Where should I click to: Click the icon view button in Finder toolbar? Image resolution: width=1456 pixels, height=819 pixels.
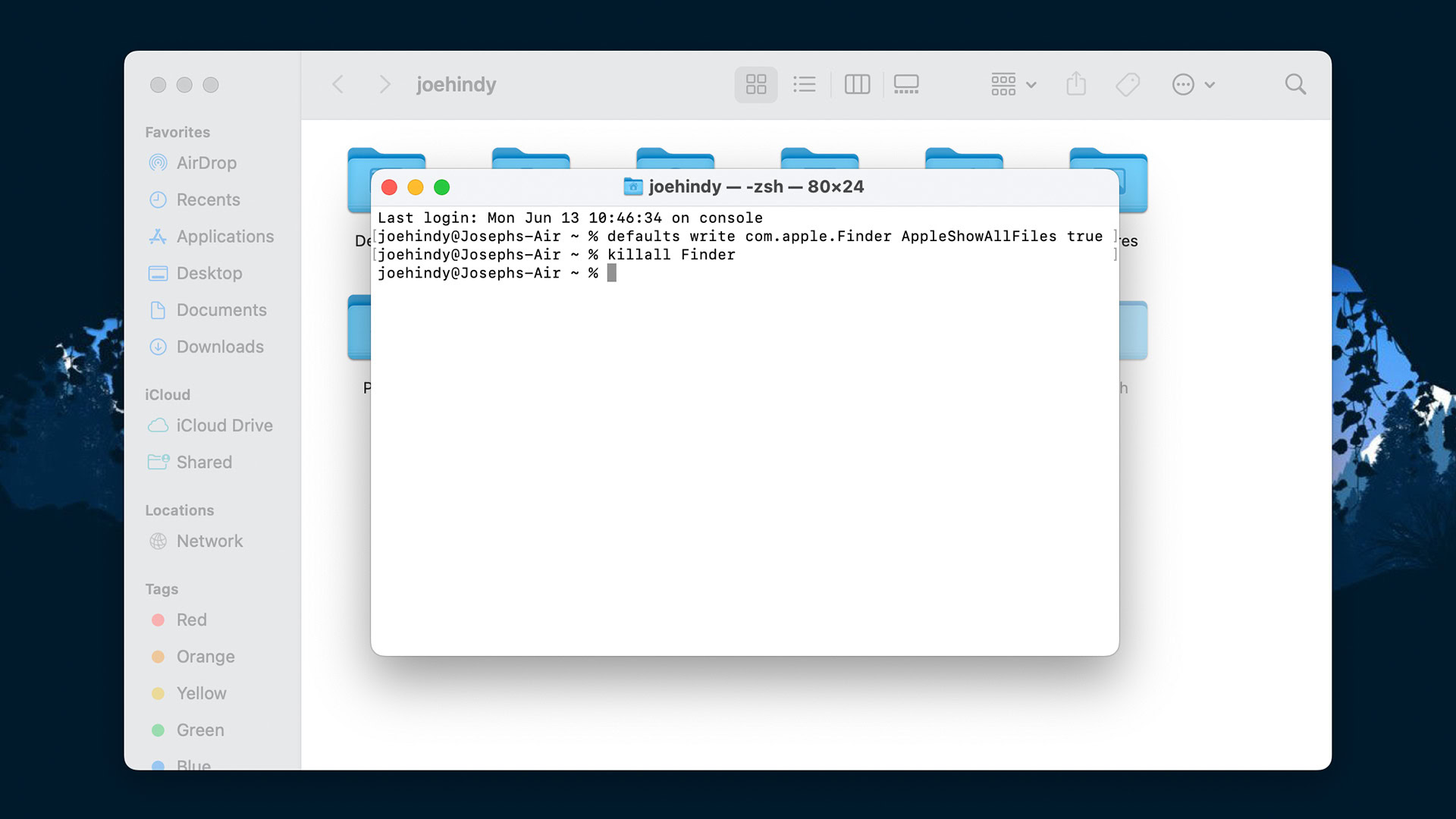(x=757, y=84)
